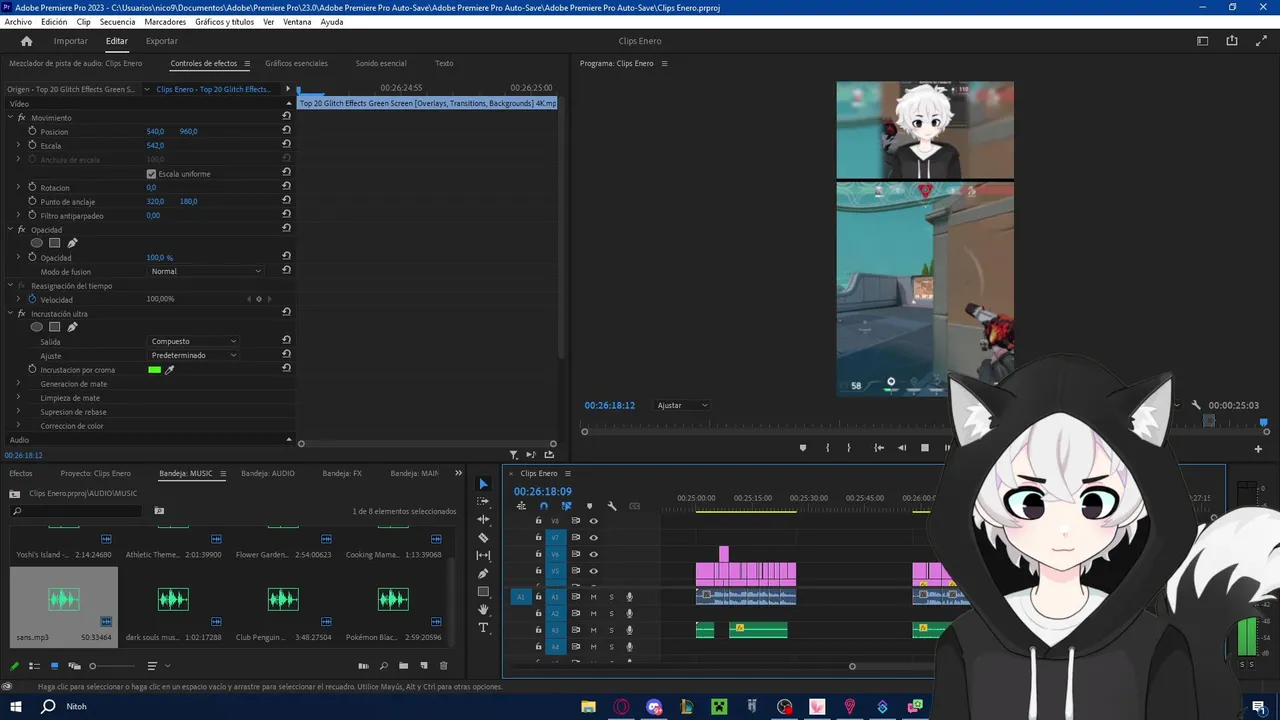Viewport: 1280px width, 720px height.
Task: Toggle lock on track V6
Action: click(538, 554)
